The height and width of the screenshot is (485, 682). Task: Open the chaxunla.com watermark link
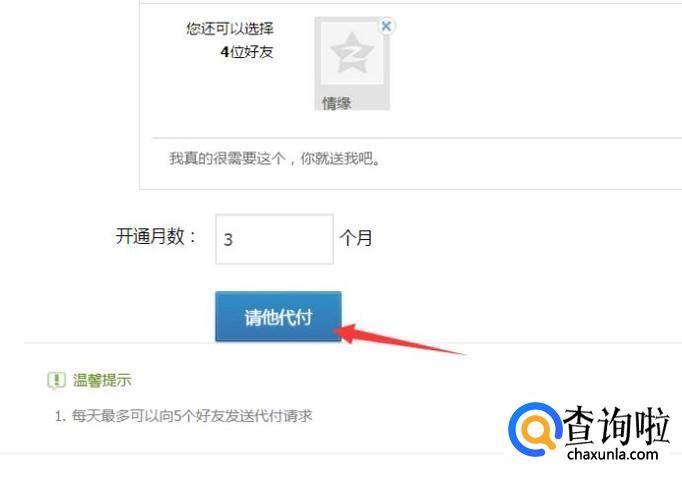point(612,455)
